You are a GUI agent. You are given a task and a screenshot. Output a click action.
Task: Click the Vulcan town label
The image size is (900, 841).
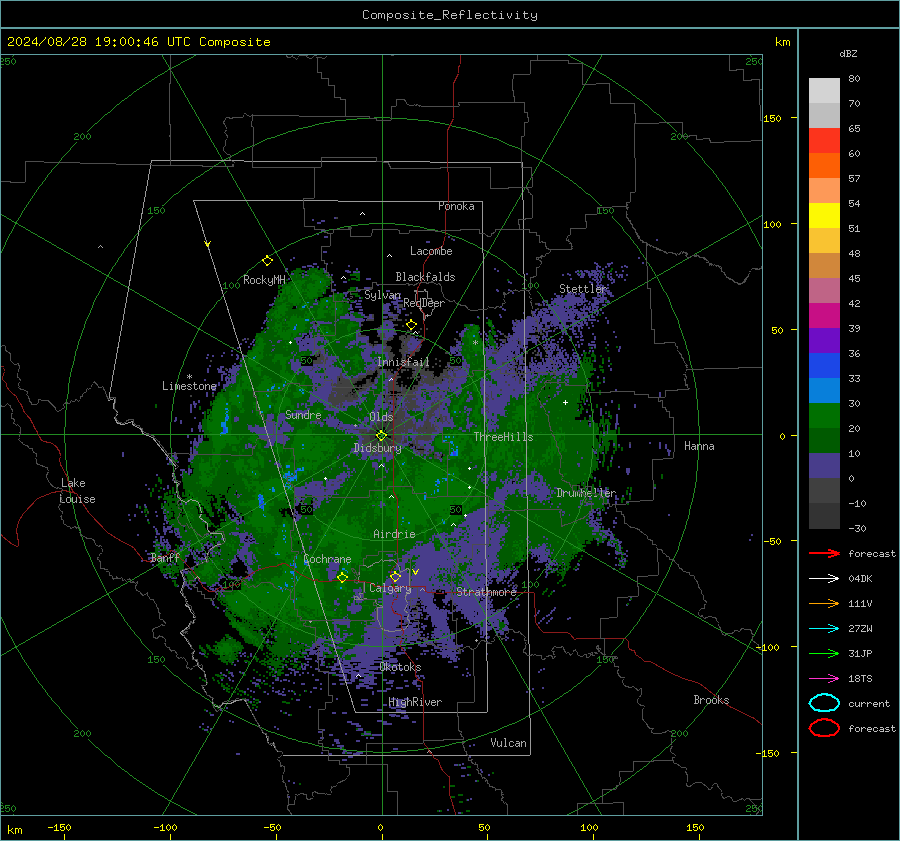point(508,743)
